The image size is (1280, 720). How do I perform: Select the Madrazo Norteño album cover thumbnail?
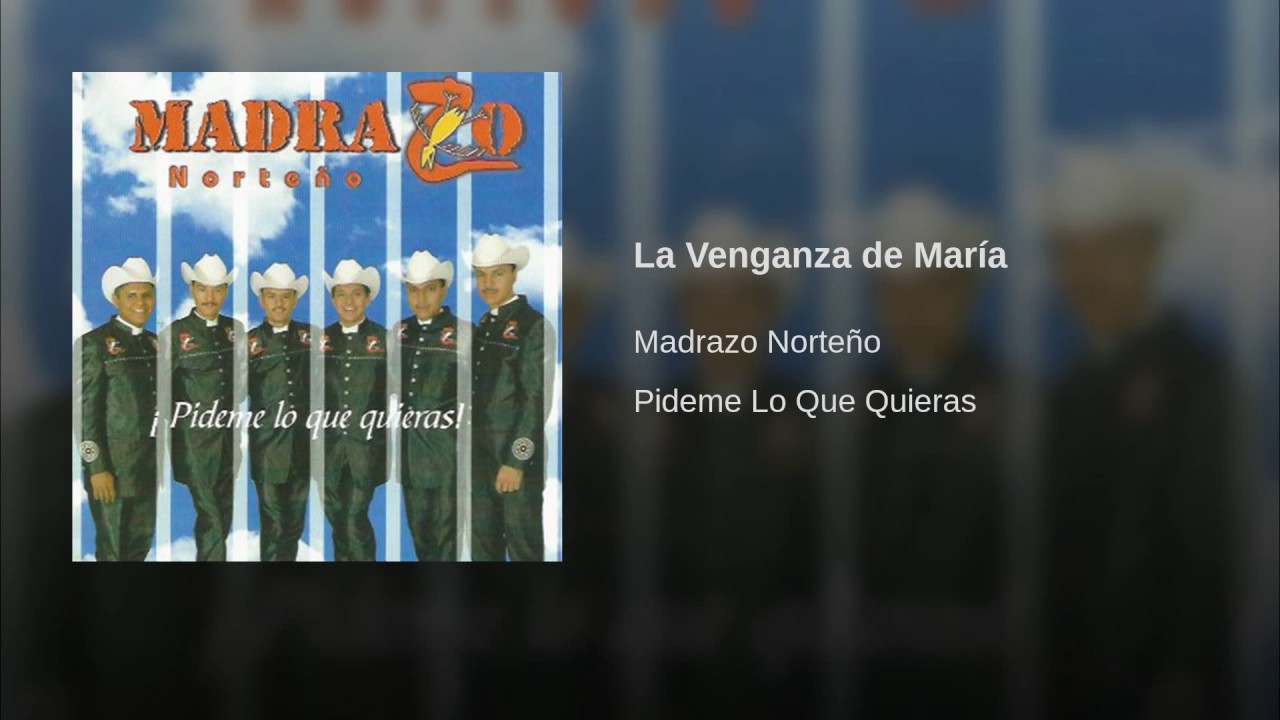(x=317, y=316)
